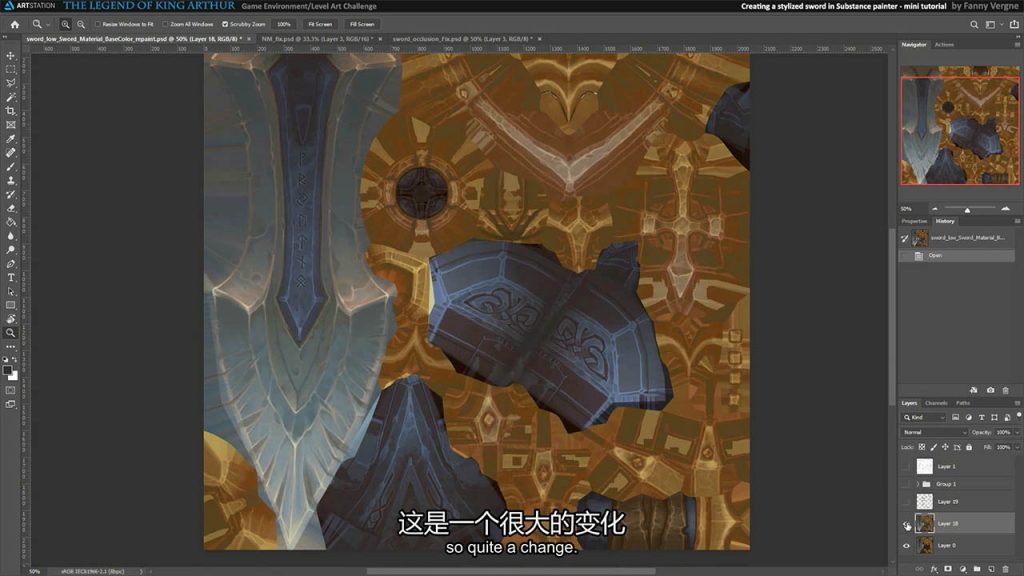Uncheck Scrubby Zoom checkbox
Viewport: 1024px width, 576px height.
coord(225,24)
